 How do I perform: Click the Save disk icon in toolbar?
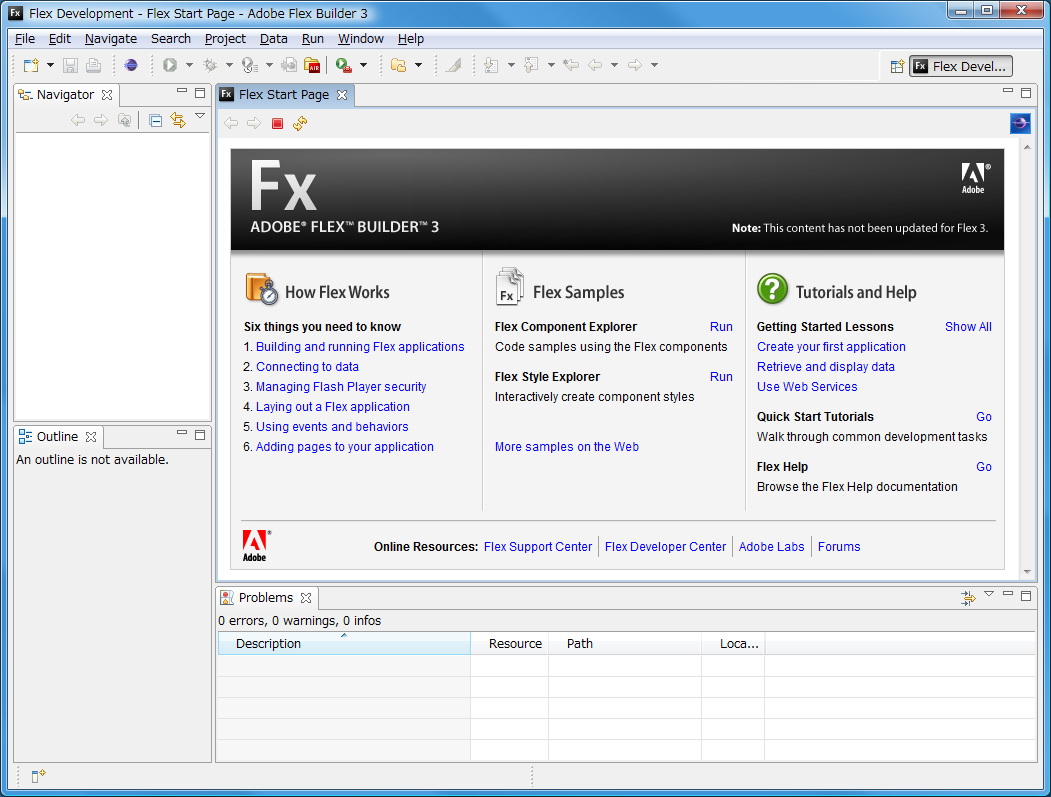click(70, 65)
